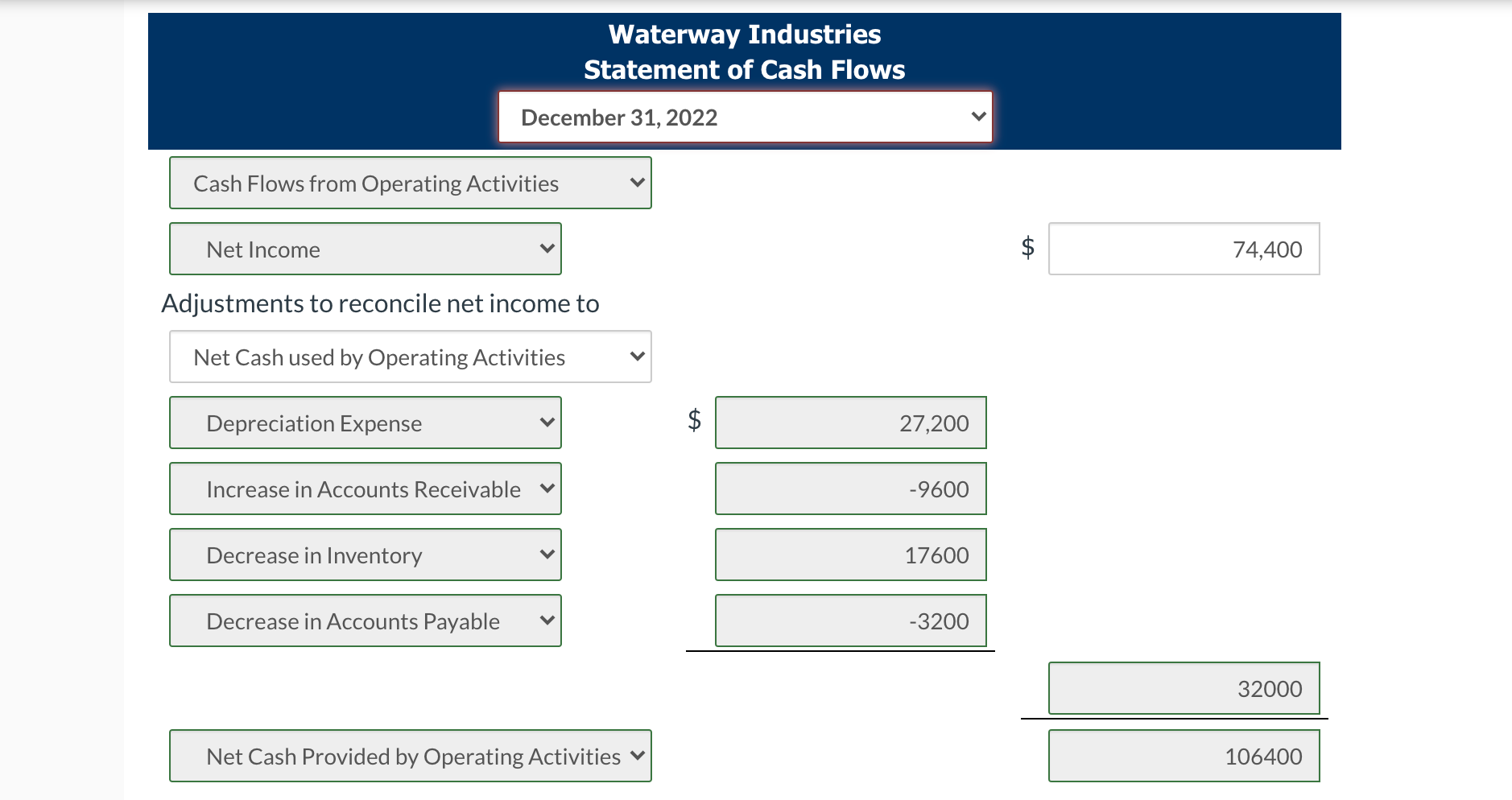Expand Cash Flows from Operating Activities dropdown
The width and height of the screenshot is (1512, 800).
click(x=410, y=183)
